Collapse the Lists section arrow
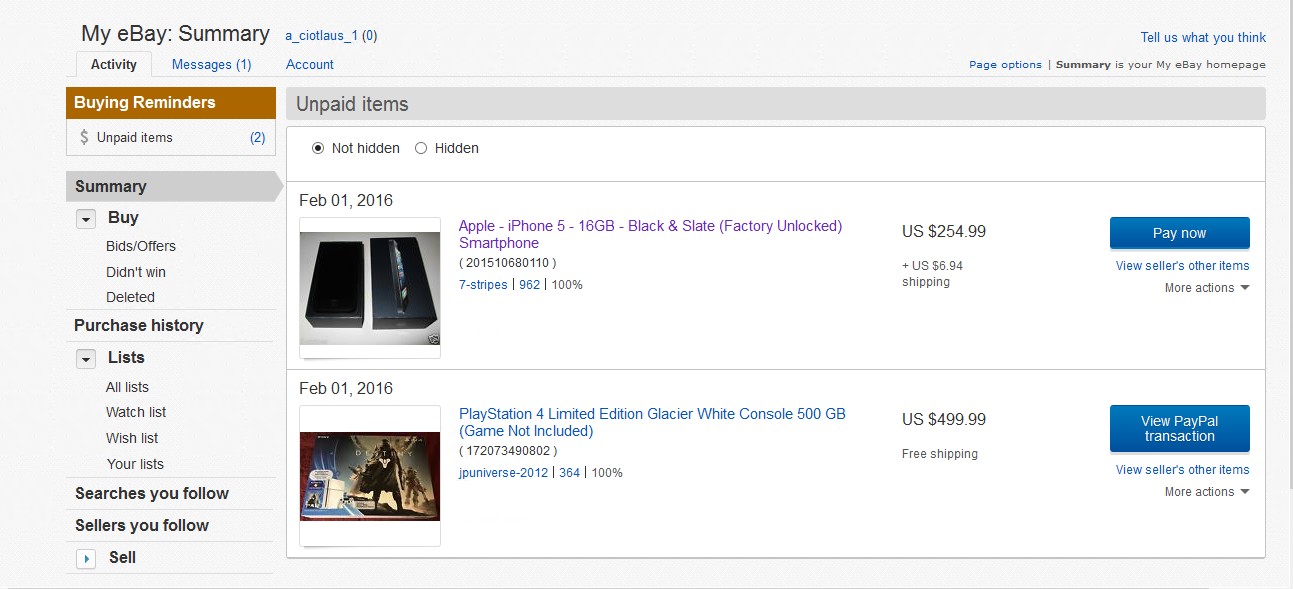The width and height of the screenshot is (1293, 589). pos(86,359)
